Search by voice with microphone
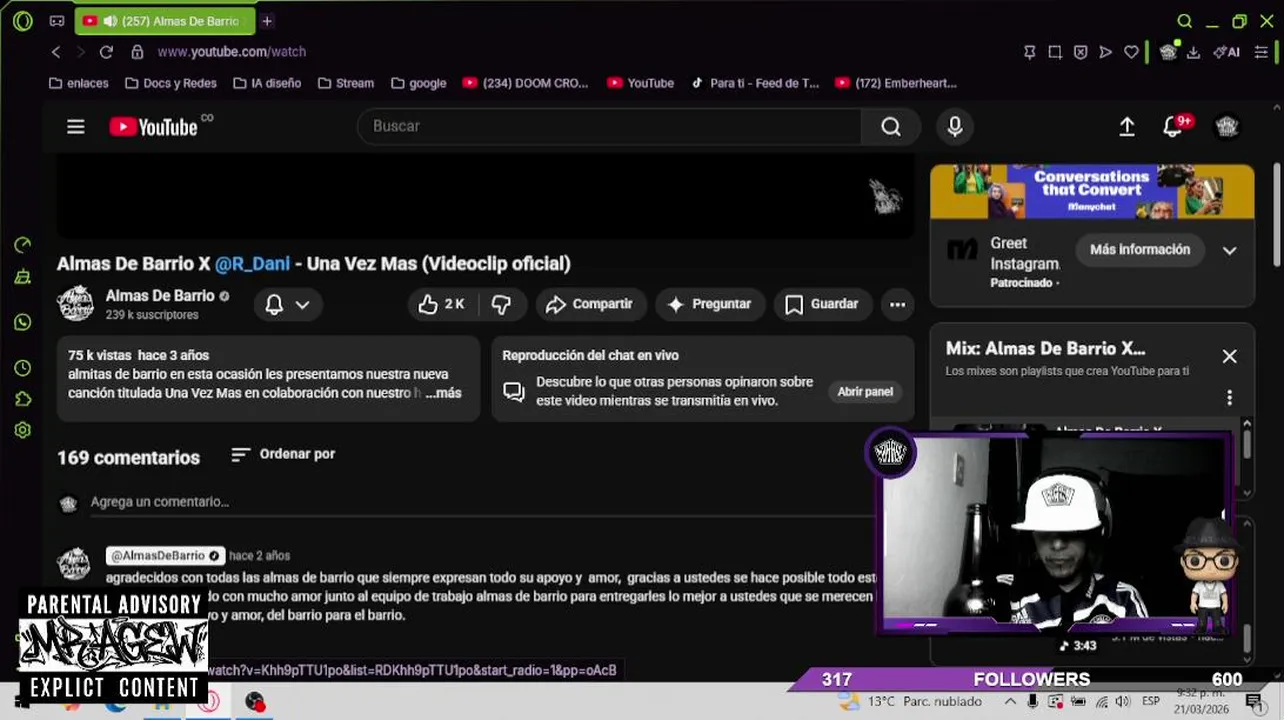Viewport: 1284px width, 720px height. coord(955,126)
